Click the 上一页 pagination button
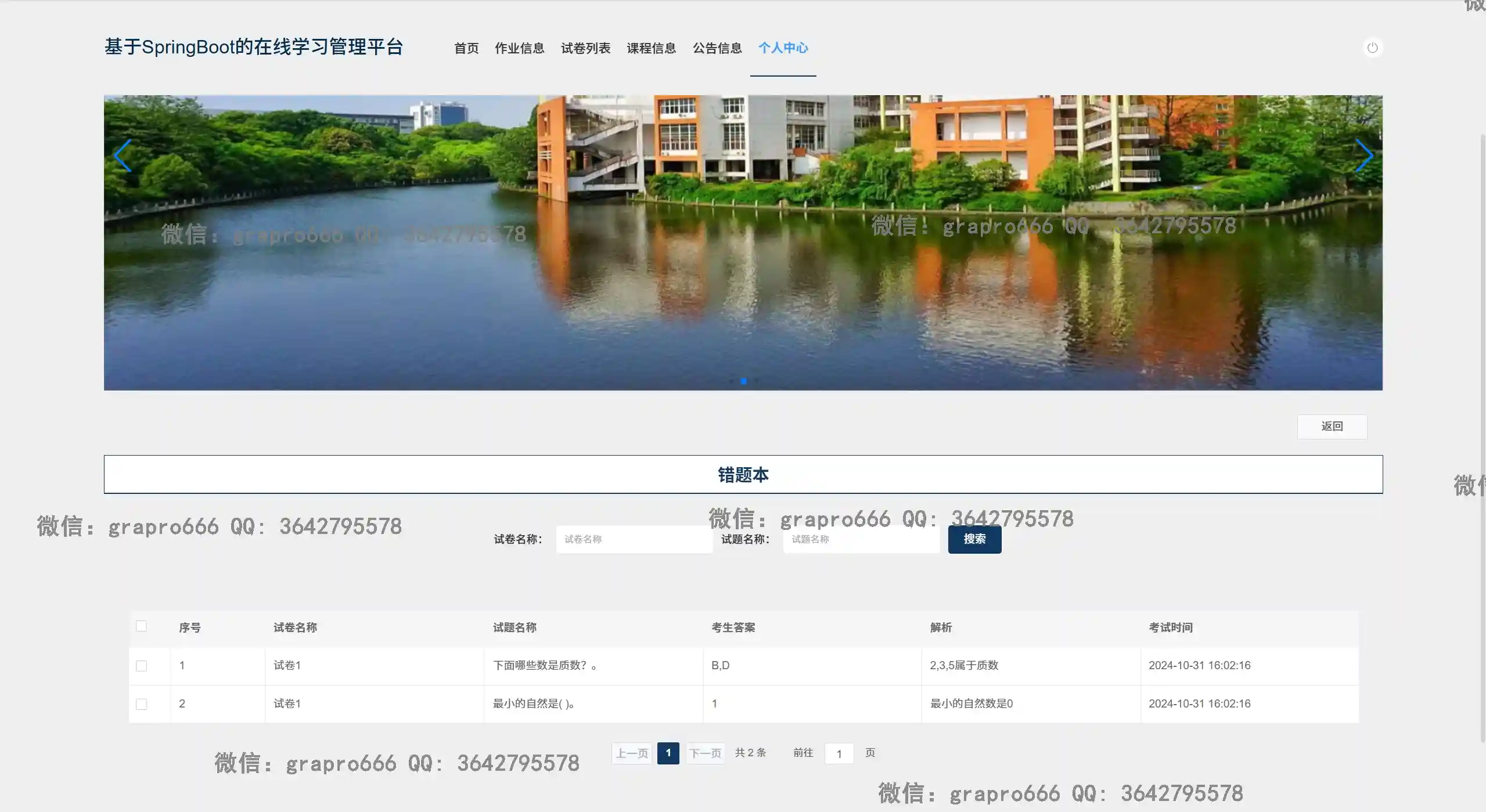The width and height of the screenshot is (1486, 812). [632, 753]
